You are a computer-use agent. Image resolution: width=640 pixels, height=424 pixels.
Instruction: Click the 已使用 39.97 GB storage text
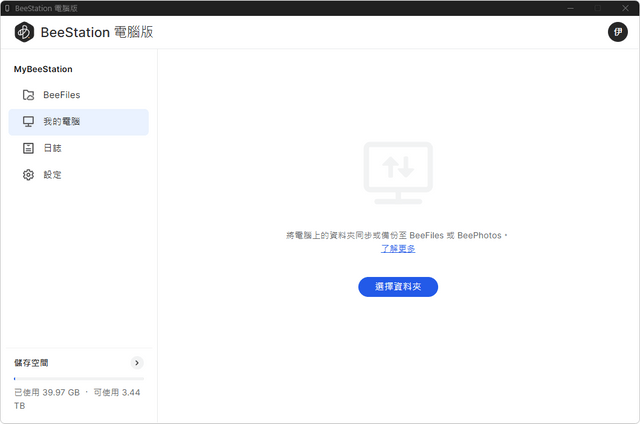tap(47, 393)
